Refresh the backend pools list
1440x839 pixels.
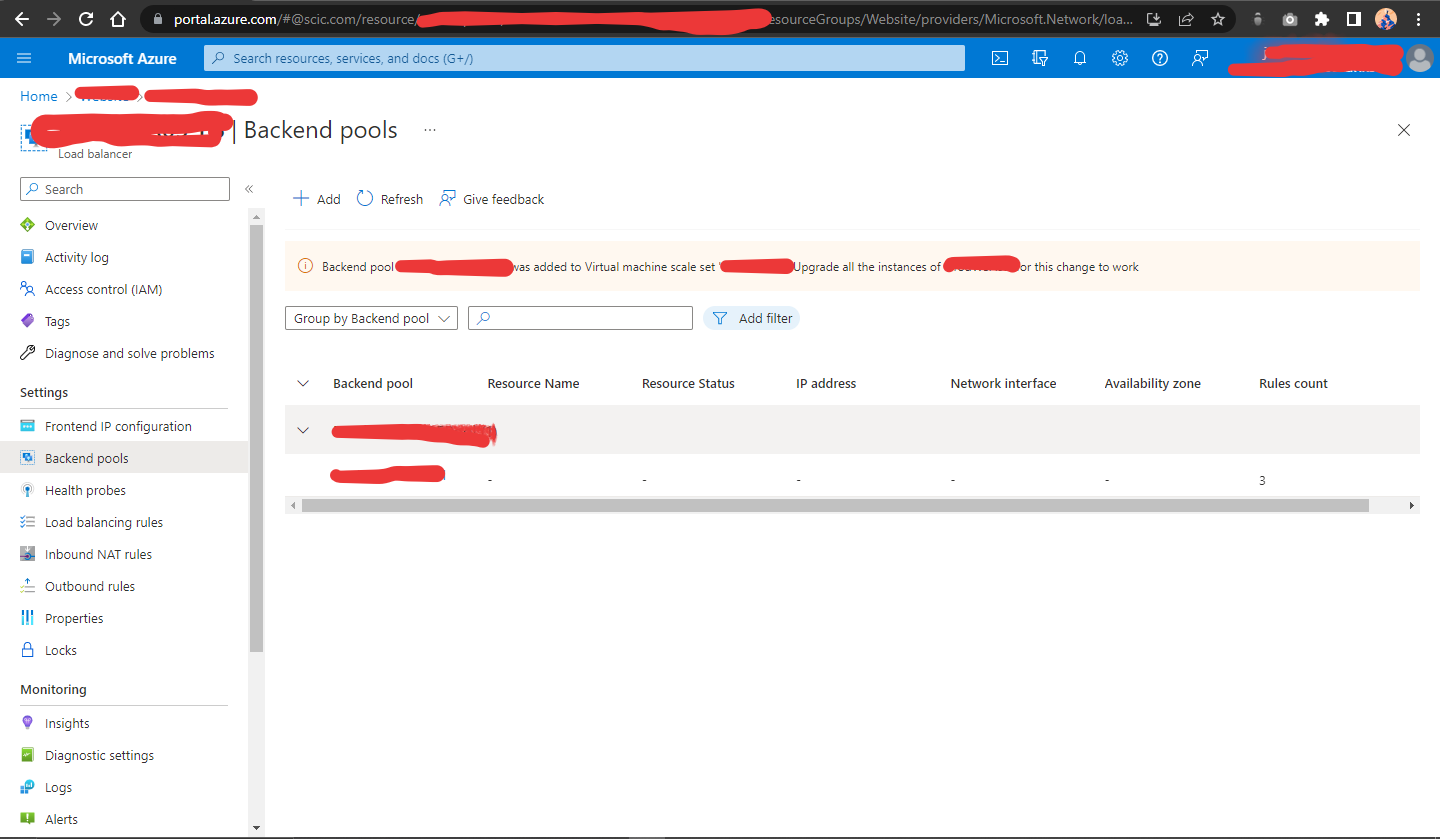(x=389, y=198)
